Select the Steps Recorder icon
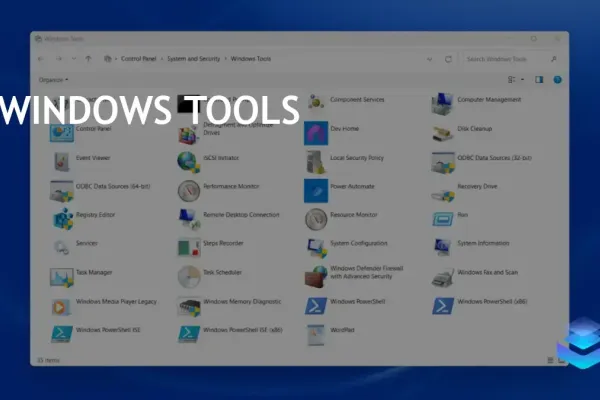The height and width of the screenshot is (400, 600). tap(189, 247)
